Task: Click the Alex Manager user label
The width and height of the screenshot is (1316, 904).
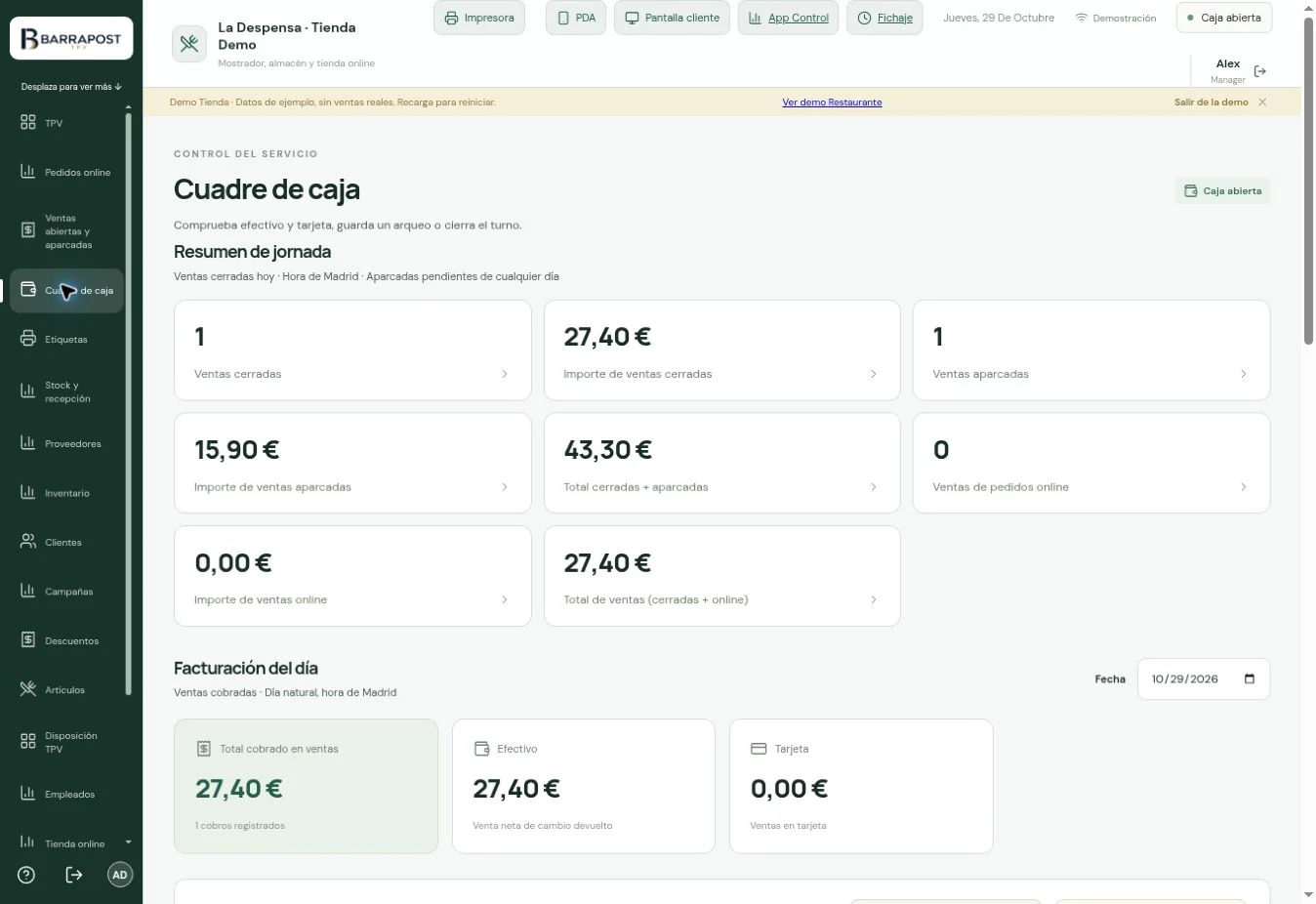Action: (x=1228, y=71)
